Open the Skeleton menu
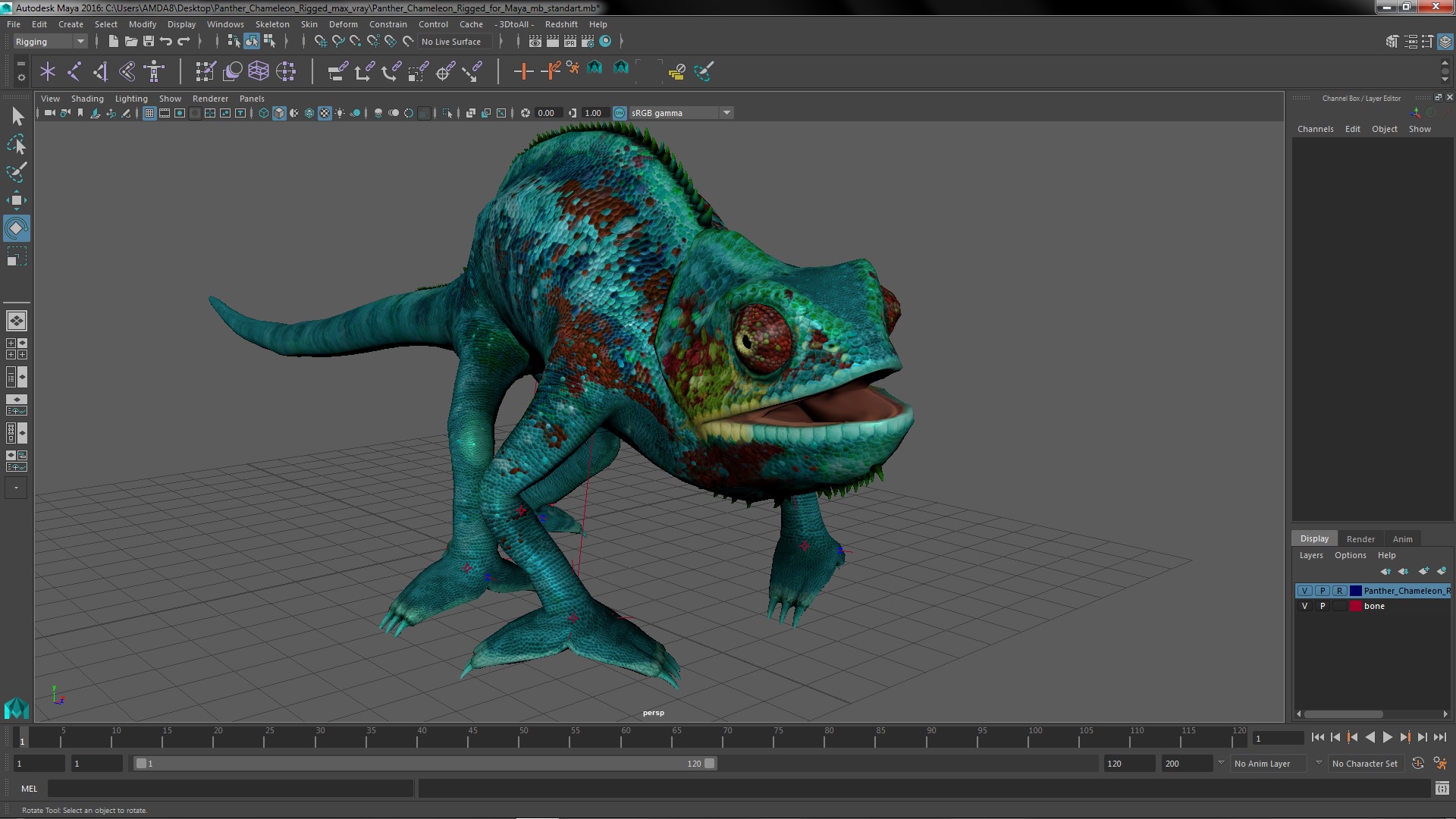 tap(272, 24)
